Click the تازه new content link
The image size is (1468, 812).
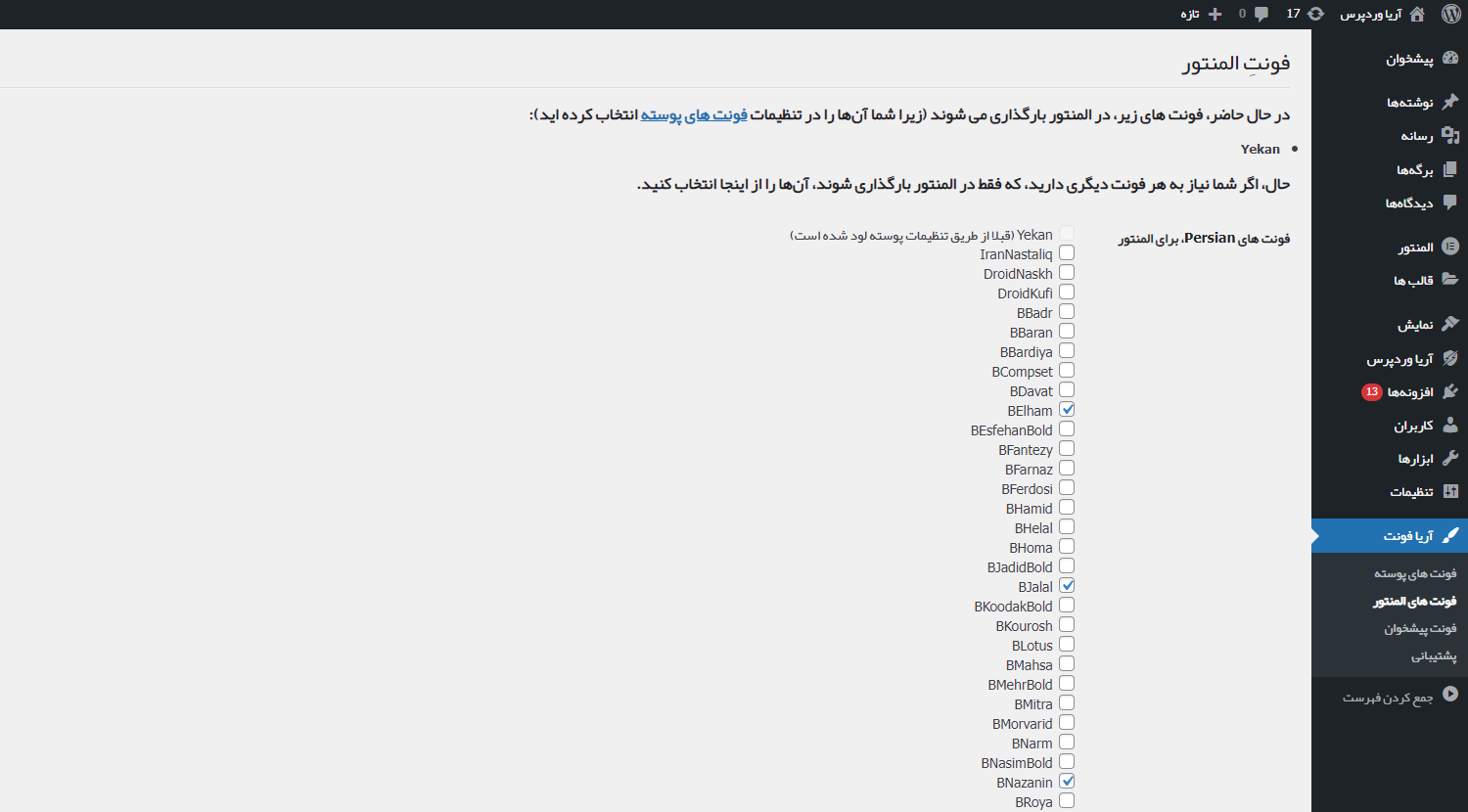point(1189,14)
